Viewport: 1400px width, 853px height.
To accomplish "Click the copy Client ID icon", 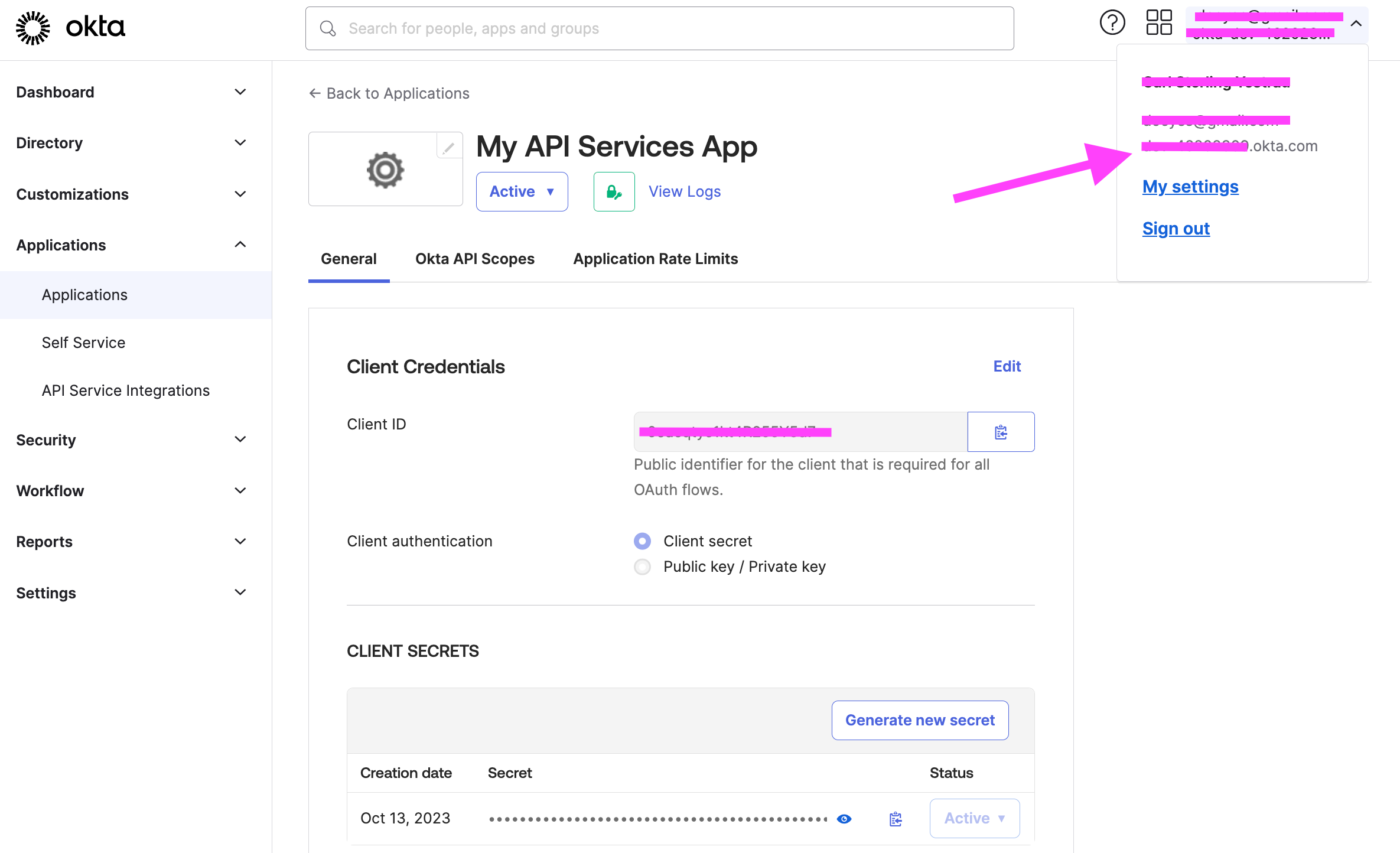I will coord(1001,432).
